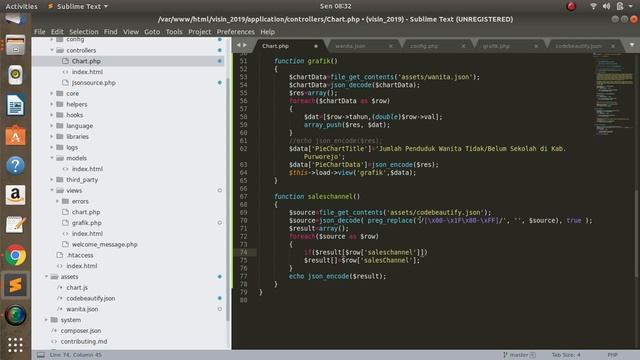Open the Find menu

tap(110, 32)
